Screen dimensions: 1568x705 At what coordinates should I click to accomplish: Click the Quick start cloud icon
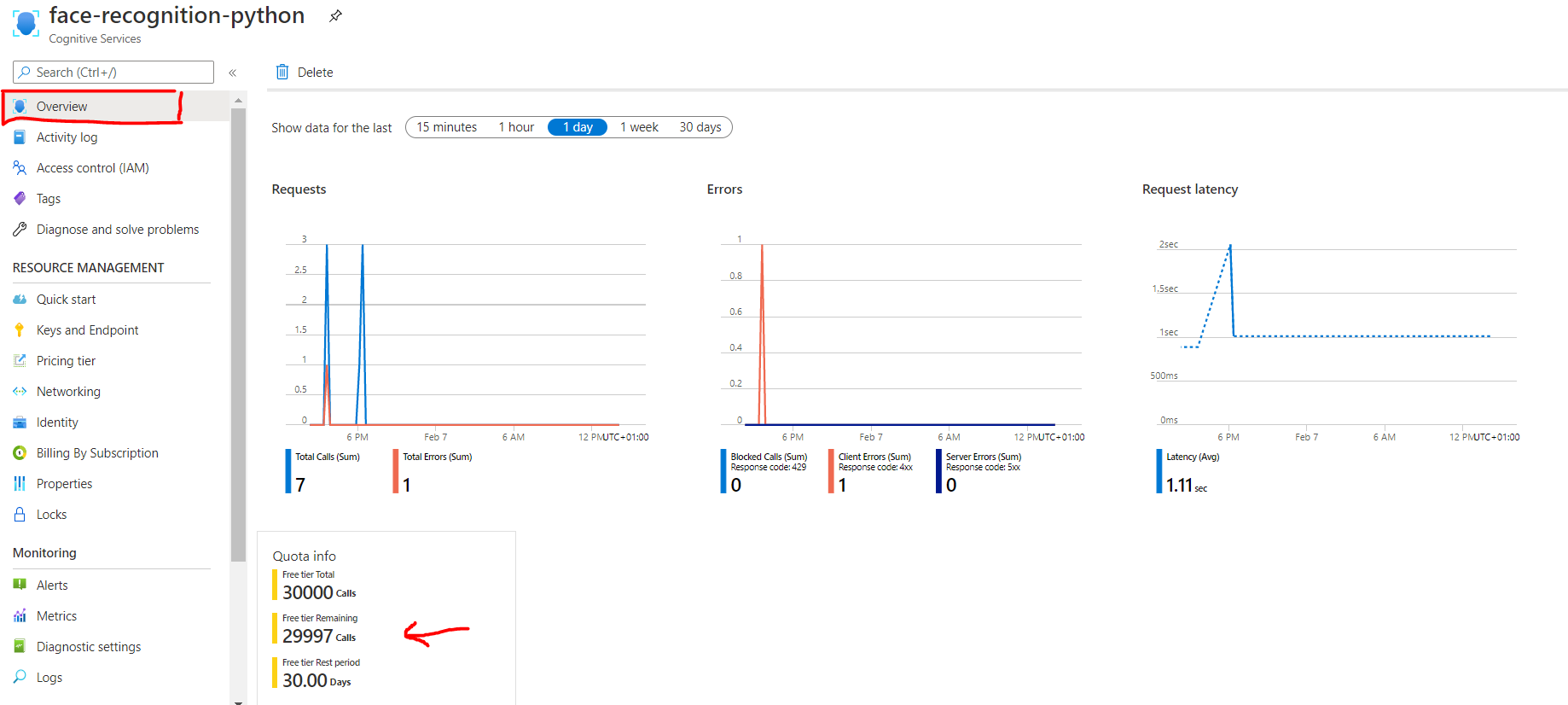pyautogui.click(x=20, y=300)
